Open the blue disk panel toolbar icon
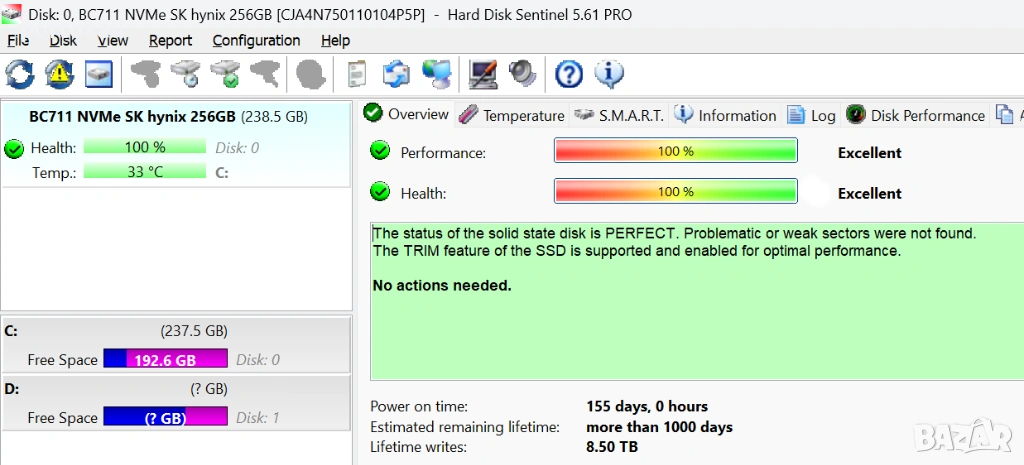 [x=98, y=73]
